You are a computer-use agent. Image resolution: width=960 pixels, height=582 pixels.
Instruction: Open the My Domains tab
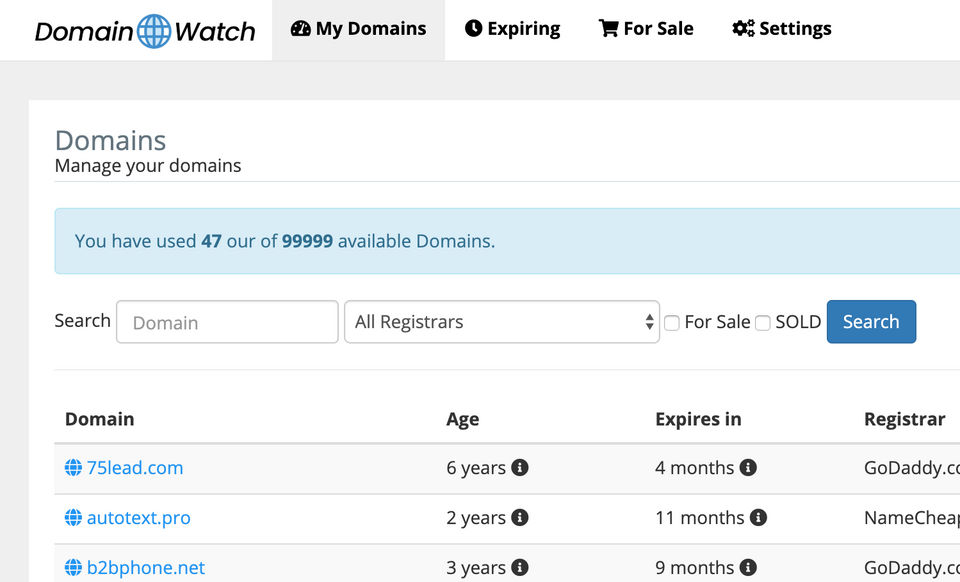pyautogui.click(x=359, y=29)
